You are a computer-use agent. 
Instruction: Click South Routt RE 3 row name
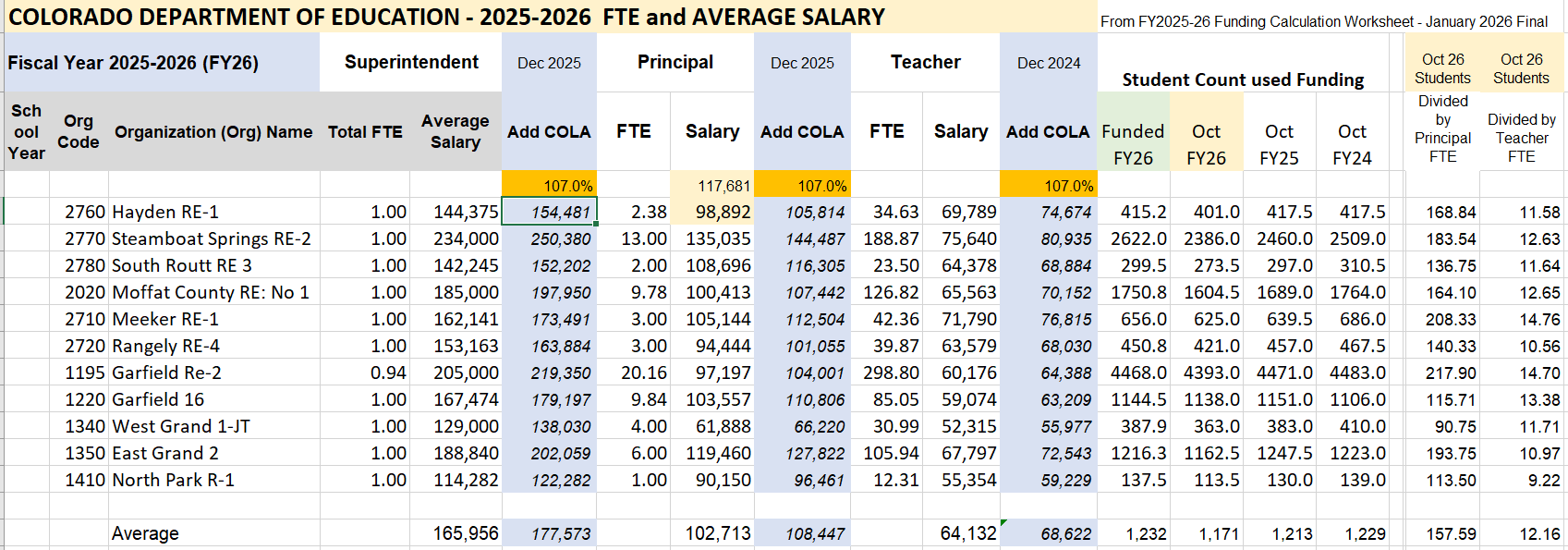[214, 265]
